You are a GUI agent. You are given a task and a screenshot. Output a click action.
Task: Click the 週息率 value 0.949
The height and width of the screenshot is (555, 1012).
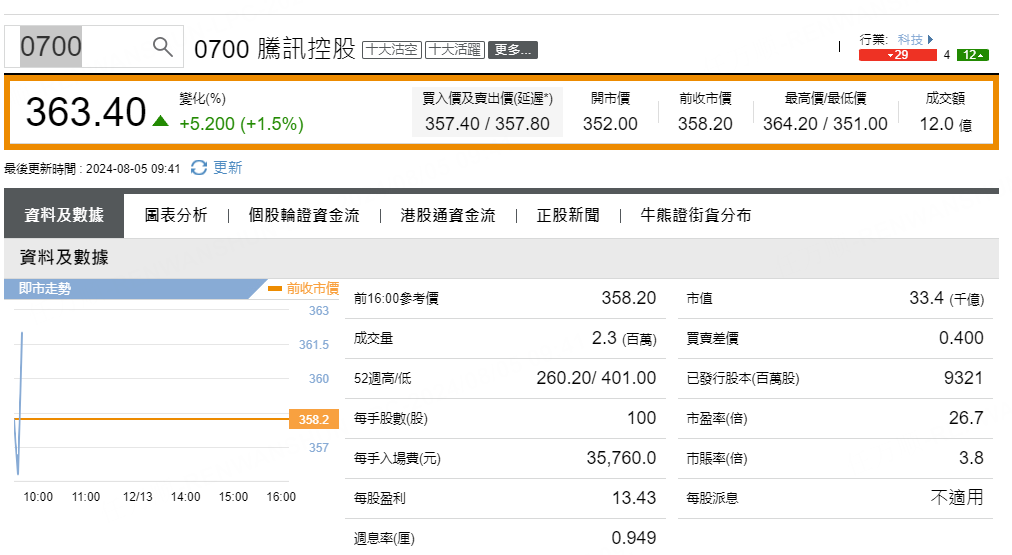coord(634,538)
